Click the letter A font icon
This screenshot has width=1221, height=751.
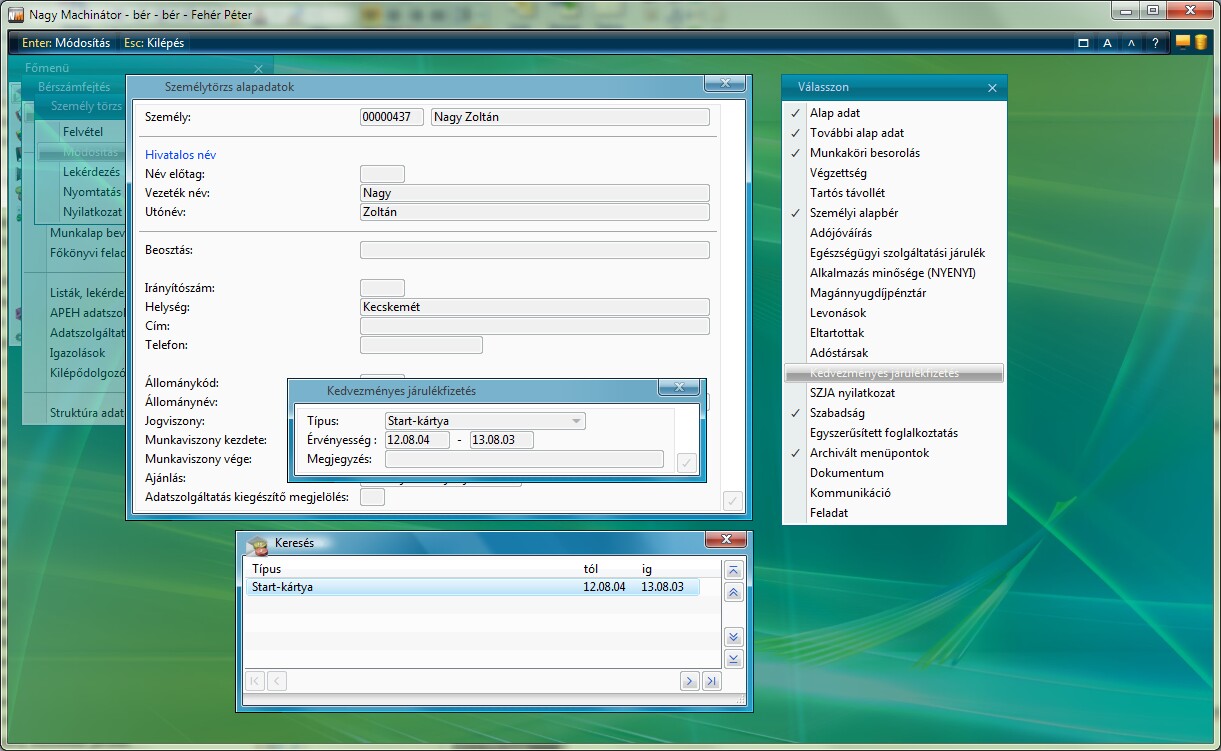(1107, 43)
